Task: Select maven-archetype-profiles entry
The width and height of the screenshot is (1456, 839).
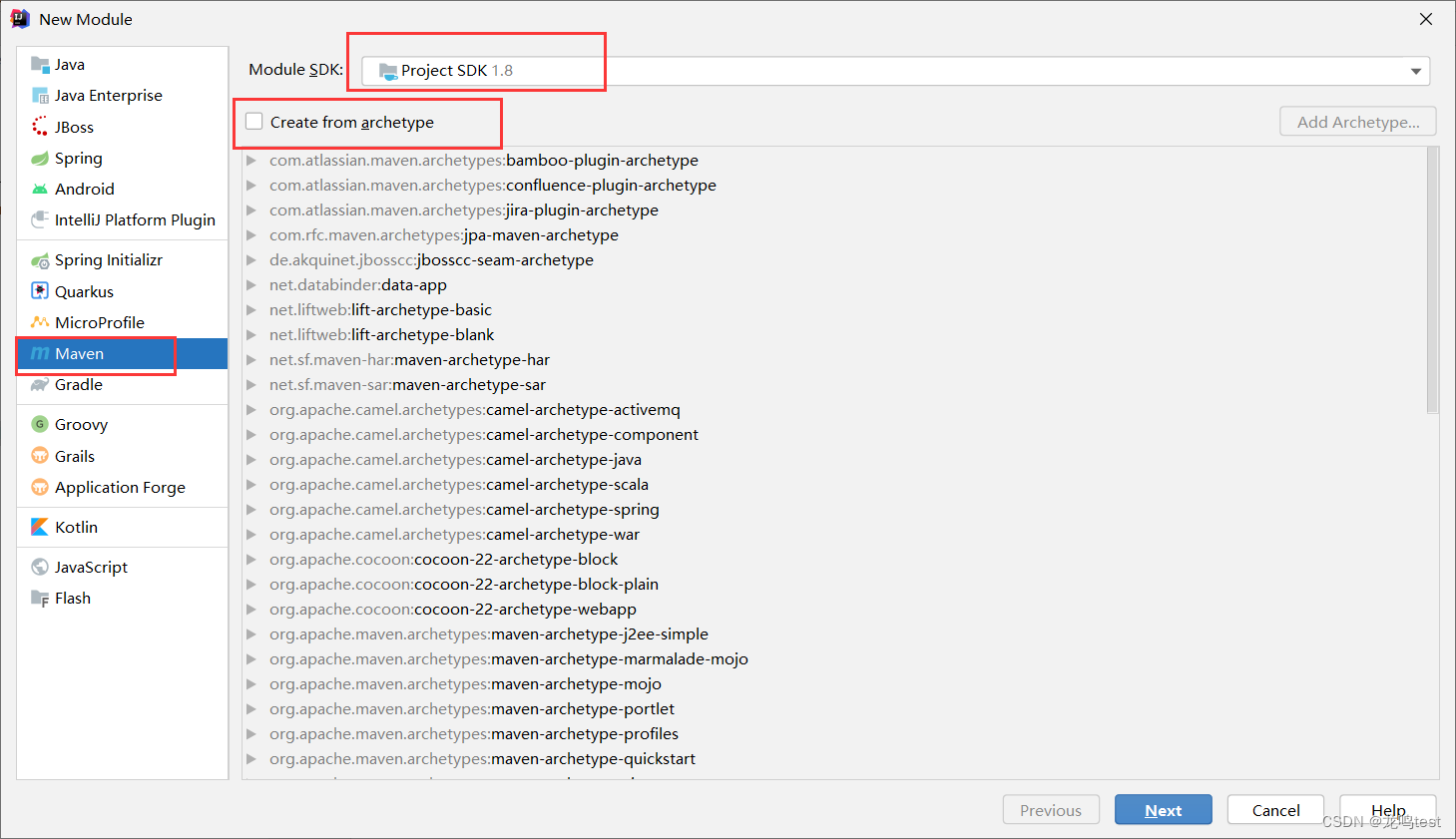Action: (474, 734)
